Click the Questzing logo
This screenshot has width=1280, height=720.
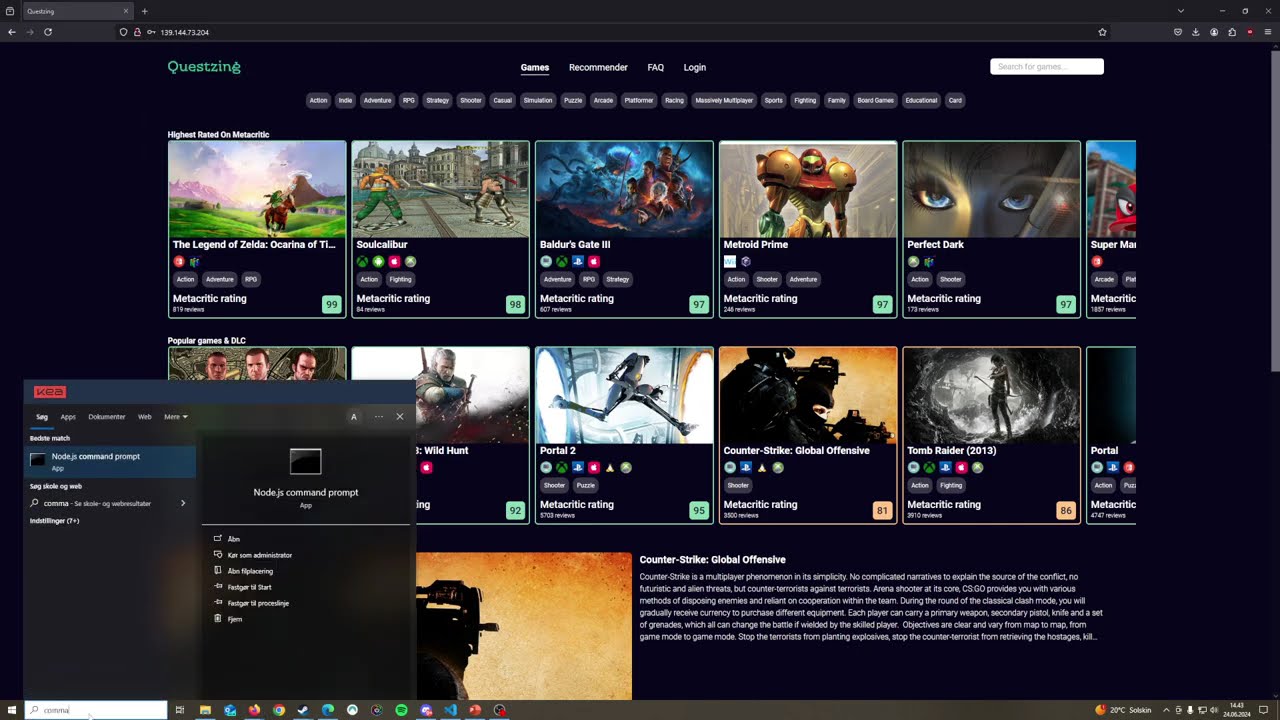click(x=204, y=67)
